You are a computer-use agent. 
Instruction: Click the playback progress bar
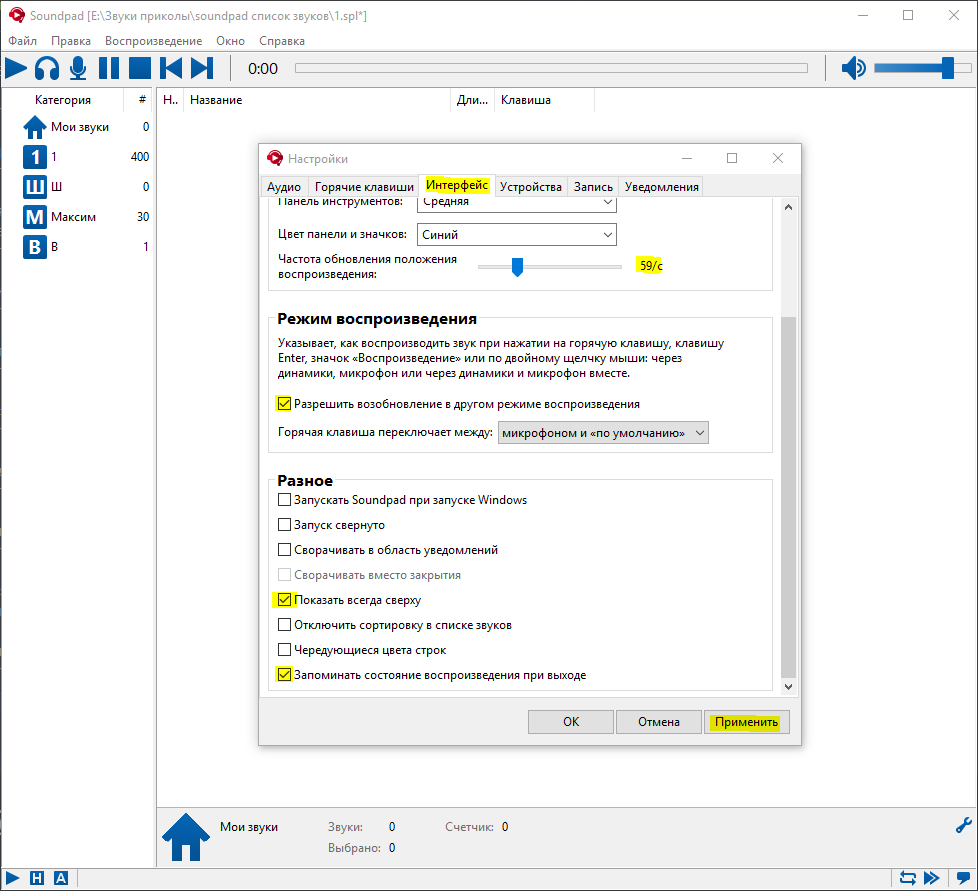click(551, 68)
